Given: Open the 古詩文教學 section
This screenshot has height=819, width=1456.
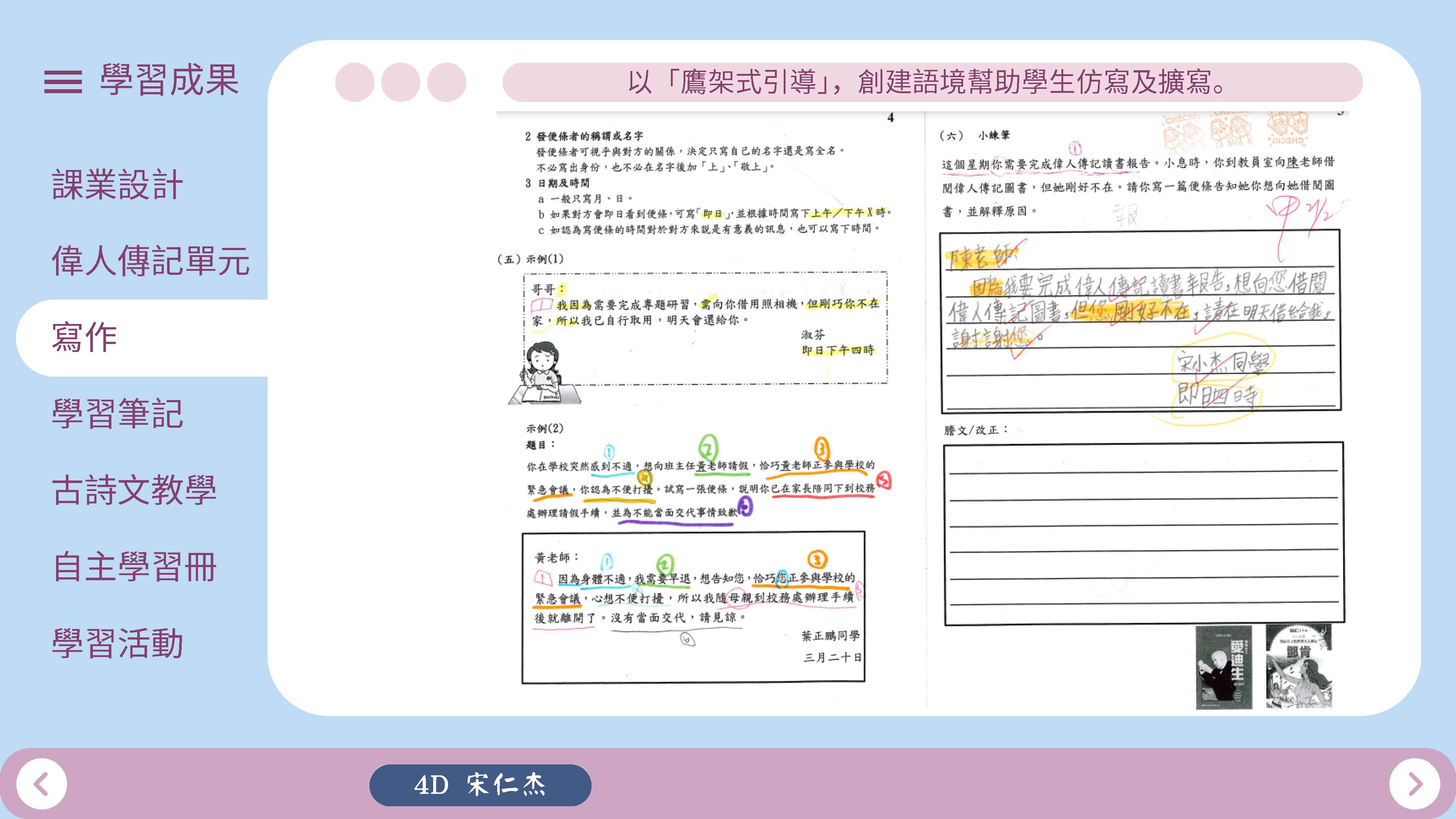Looking at the screenshot, I should point(134,490).
